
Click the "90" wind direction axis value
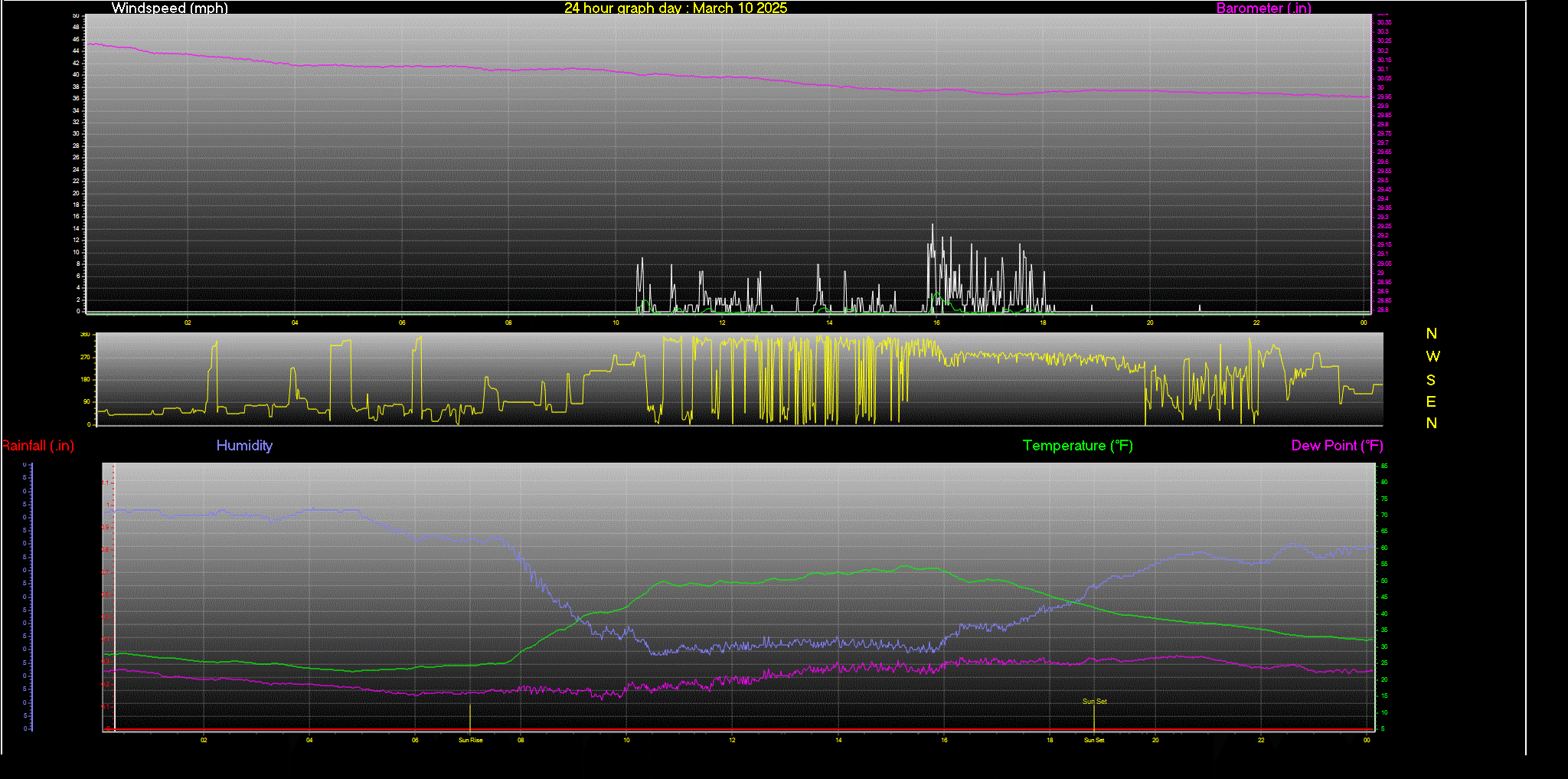(87, 402)
